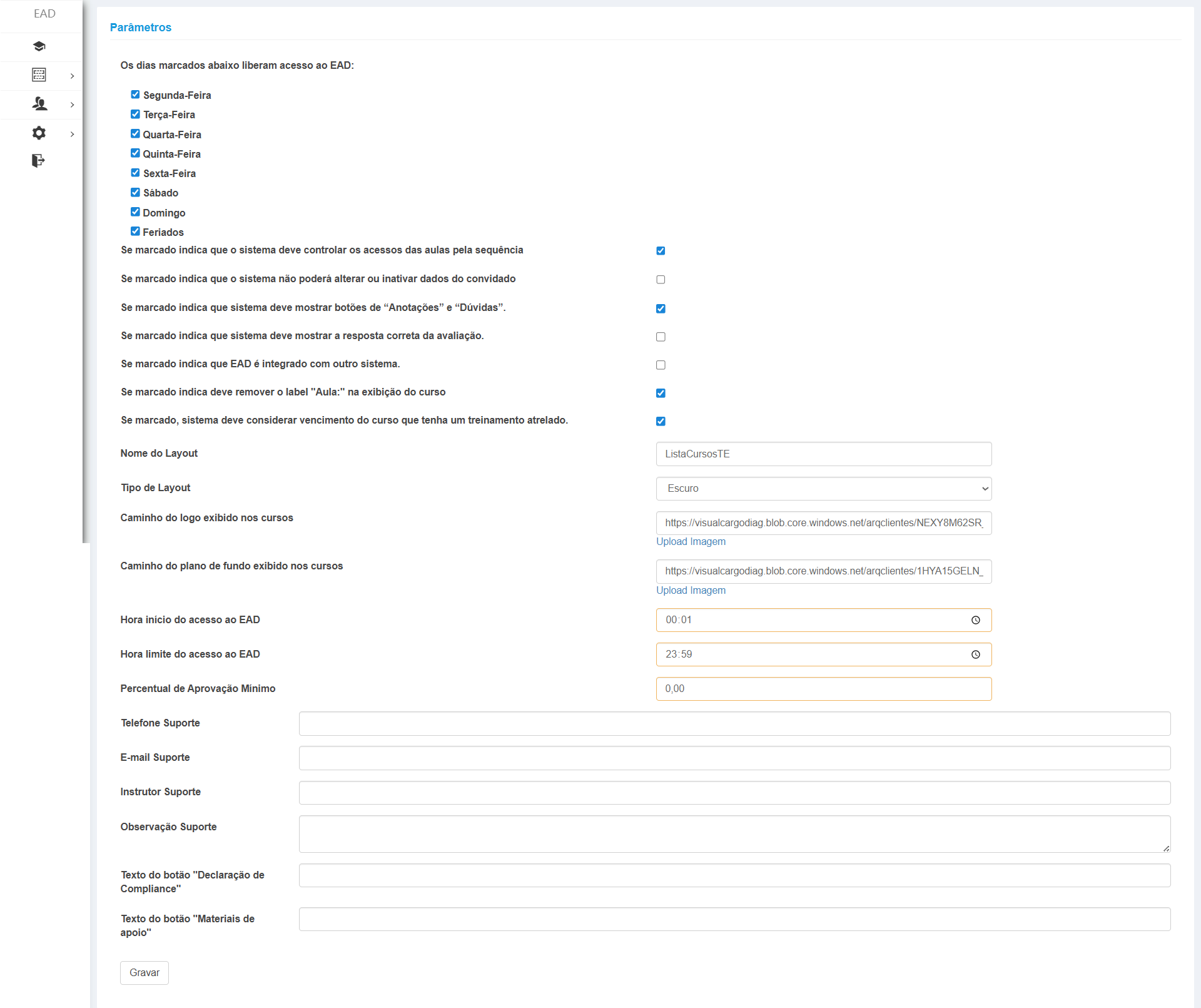Viewport: 1201px width, 1008px height.
Task: Click clock icon in Hora limite field
Action: 975,654
